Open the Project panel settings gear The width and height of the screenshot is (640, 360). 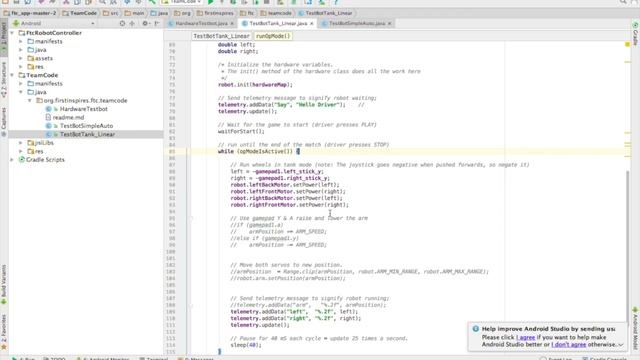(145, 24)
